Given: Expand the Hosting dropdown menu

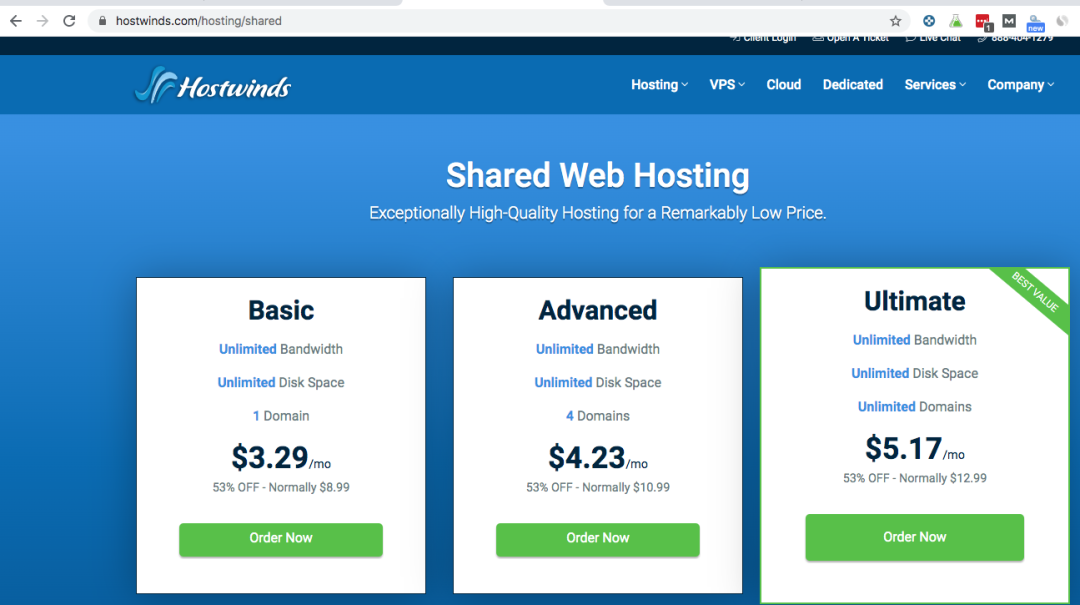Looking at the screenshot, I should tap(659, 85).
